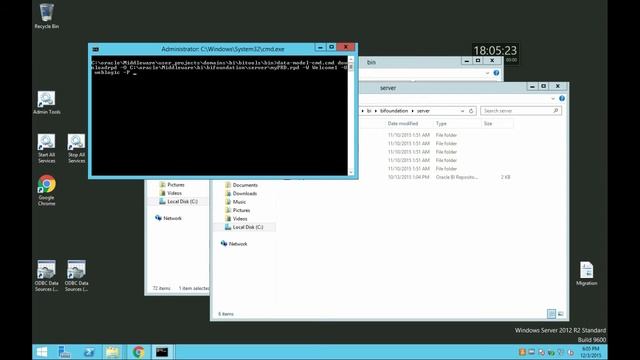Open help in the server window
Screen dimensions: 640x360
(x=562, y=98)
